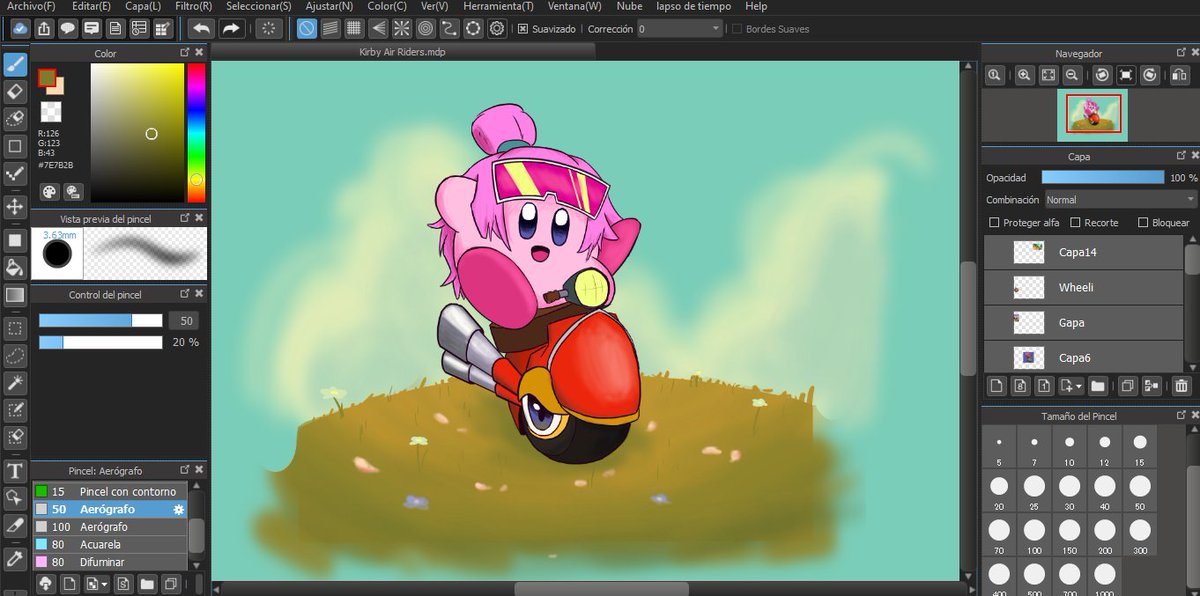Image resolution: width=1200 pixels, height=596 pixels.
Task: Undock the Control del pincel panel
Action: (x=185, y=294)
